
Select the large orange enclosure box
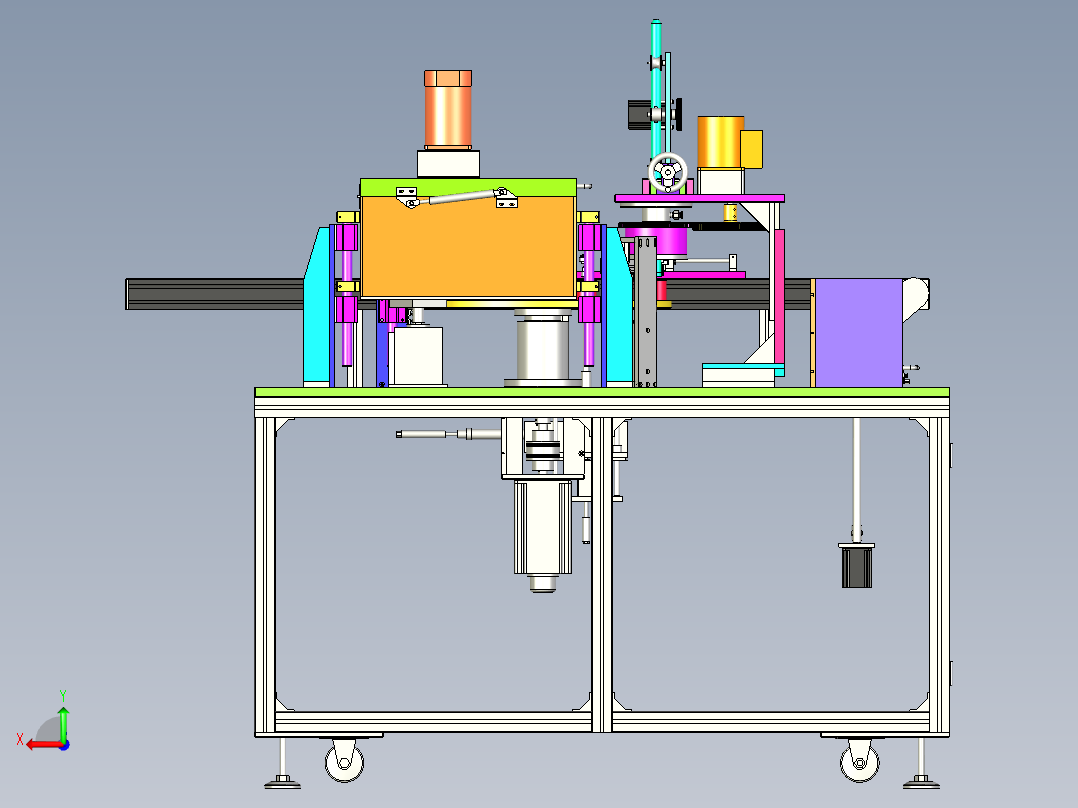(x=468, y=247)
